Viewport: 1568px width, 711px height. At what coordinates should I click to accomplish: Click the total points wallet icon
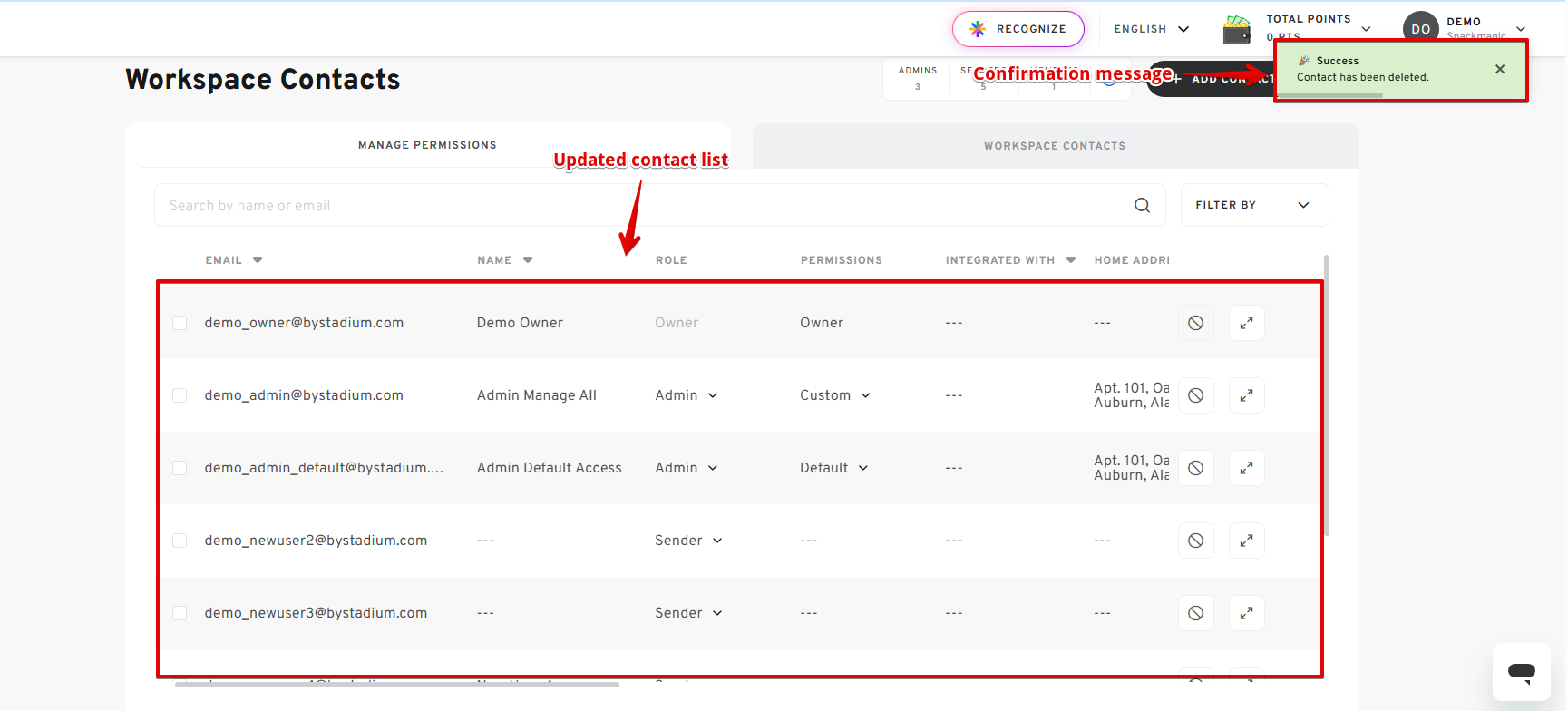pyautogui.click(x=1236, y=29)
